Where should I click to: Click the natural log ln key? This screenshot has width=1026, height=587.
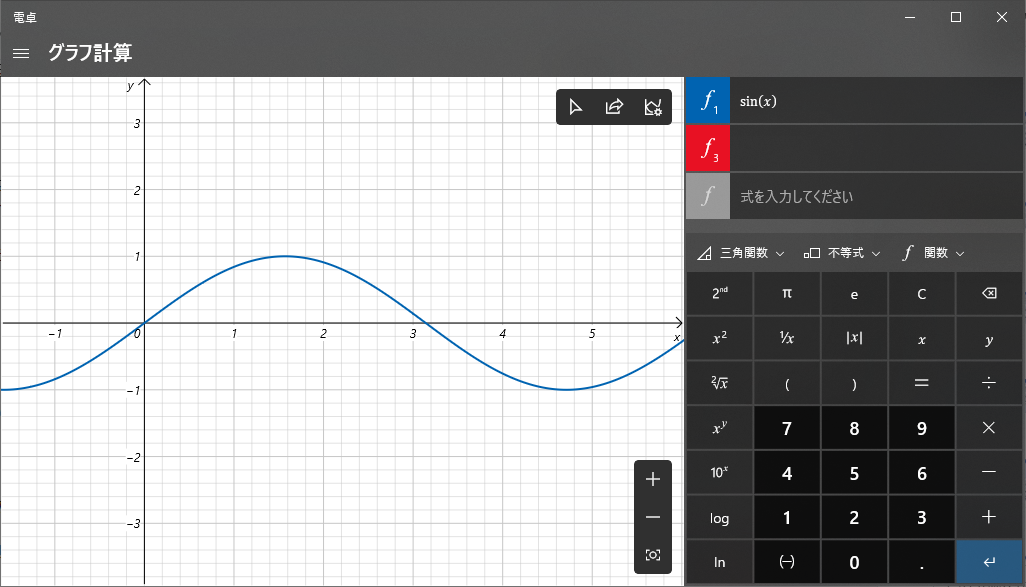point(719,562)
